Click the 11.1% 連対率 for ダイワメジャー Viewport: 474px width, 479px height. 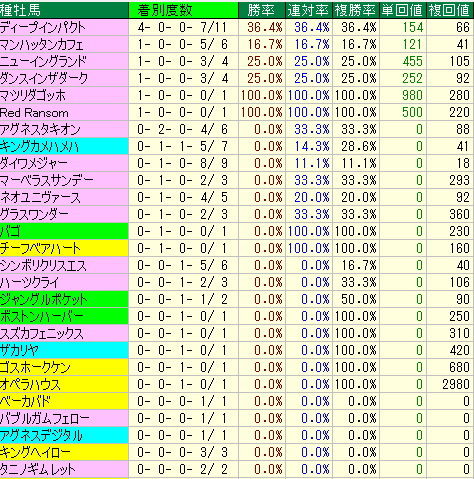(x=312, y=163)
